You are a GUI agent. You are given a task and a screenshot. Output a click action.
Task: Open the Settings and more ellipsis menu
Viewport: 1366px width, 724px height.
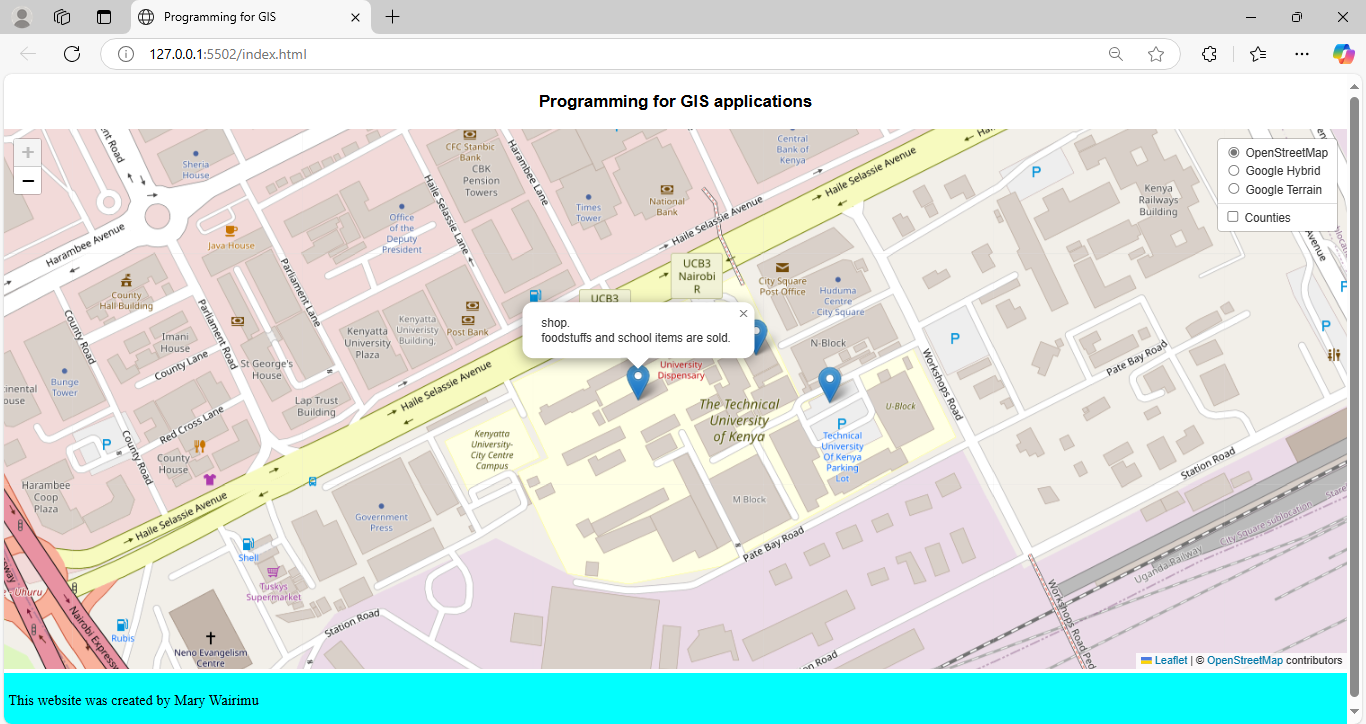[x=1301, y=54]
